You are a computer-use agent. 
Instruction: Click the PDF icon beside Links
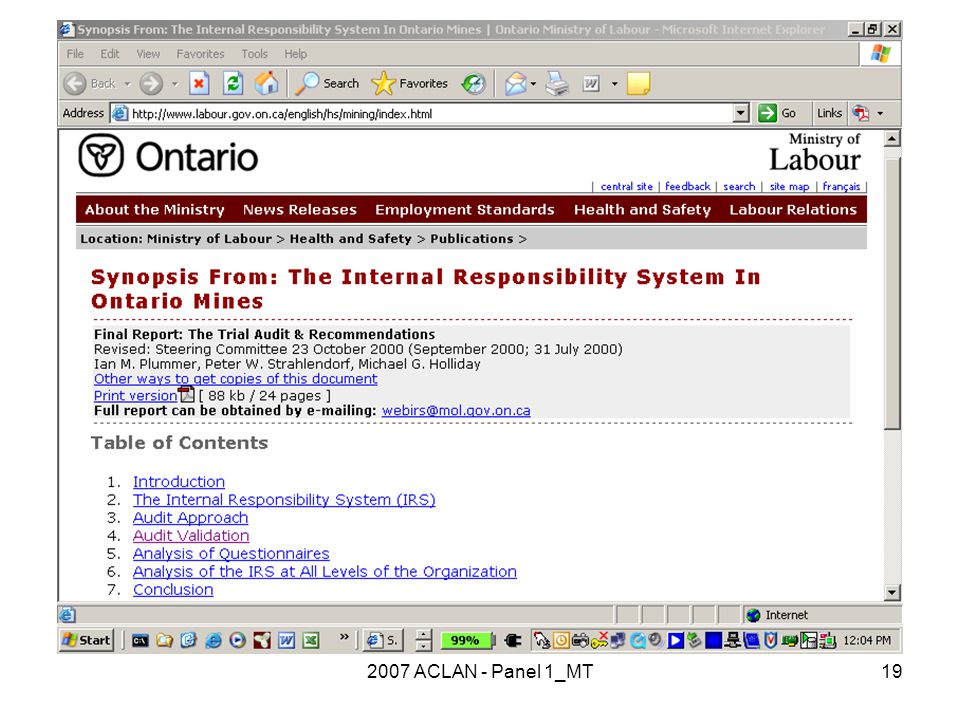point(861,113)
